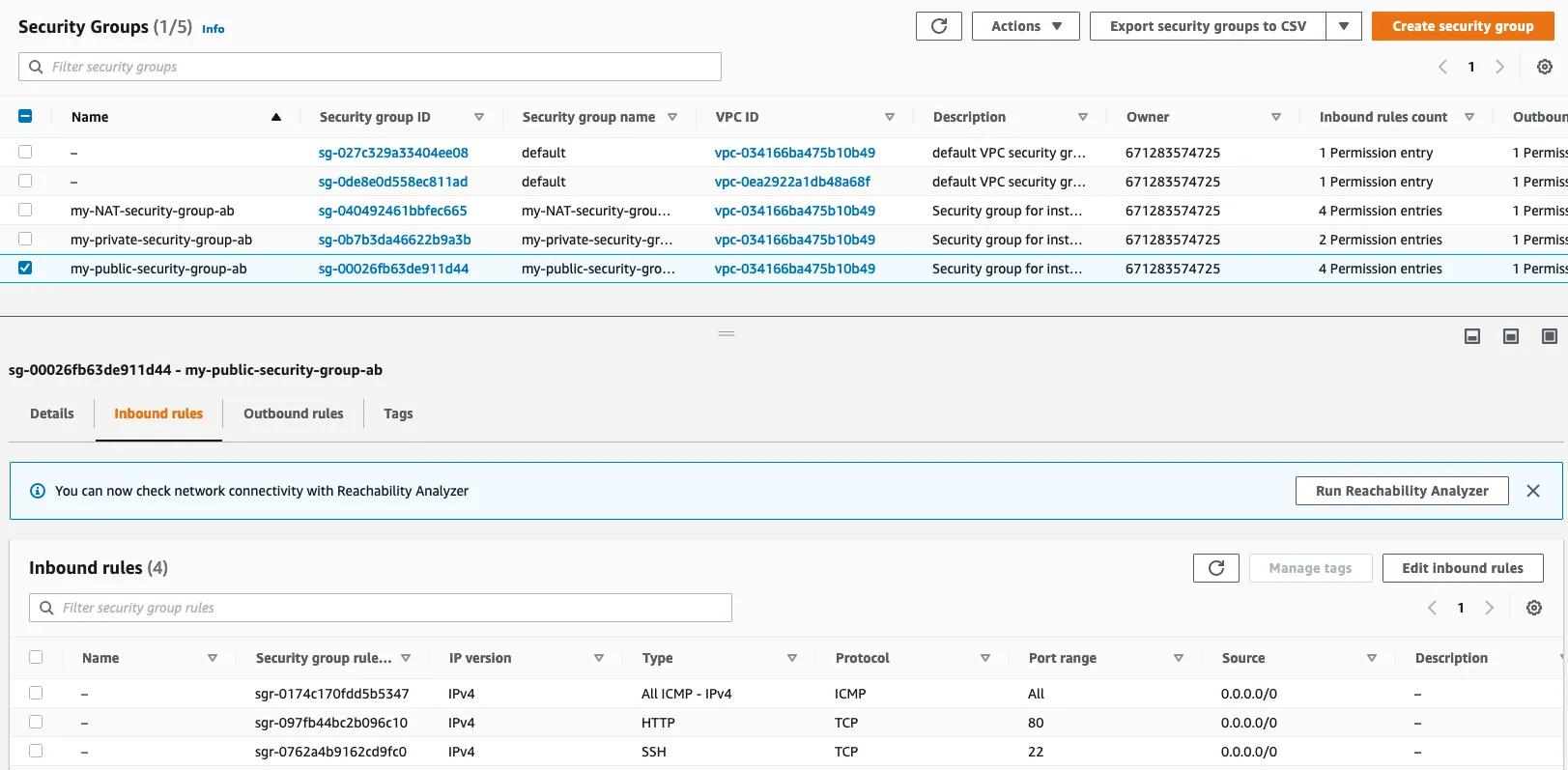Refresh the security groups list
Image resolution: width=1568 pixels, height=770 pixels.
coord(938,26)
